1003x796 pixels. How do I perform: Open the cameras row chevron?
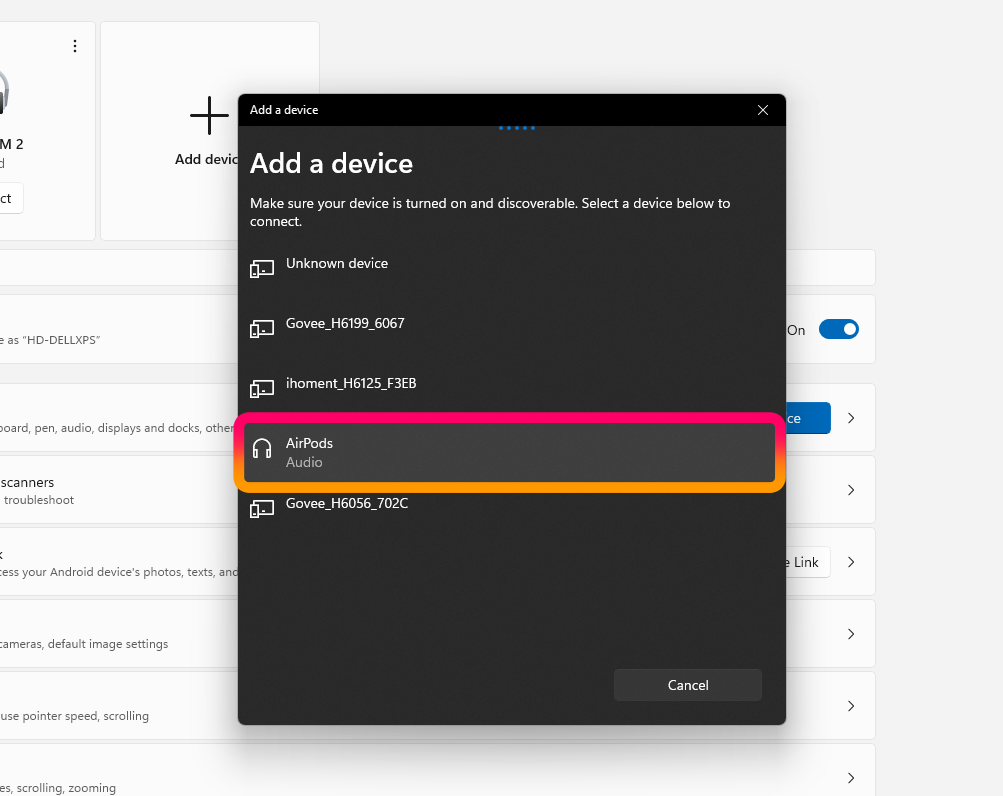851,634
